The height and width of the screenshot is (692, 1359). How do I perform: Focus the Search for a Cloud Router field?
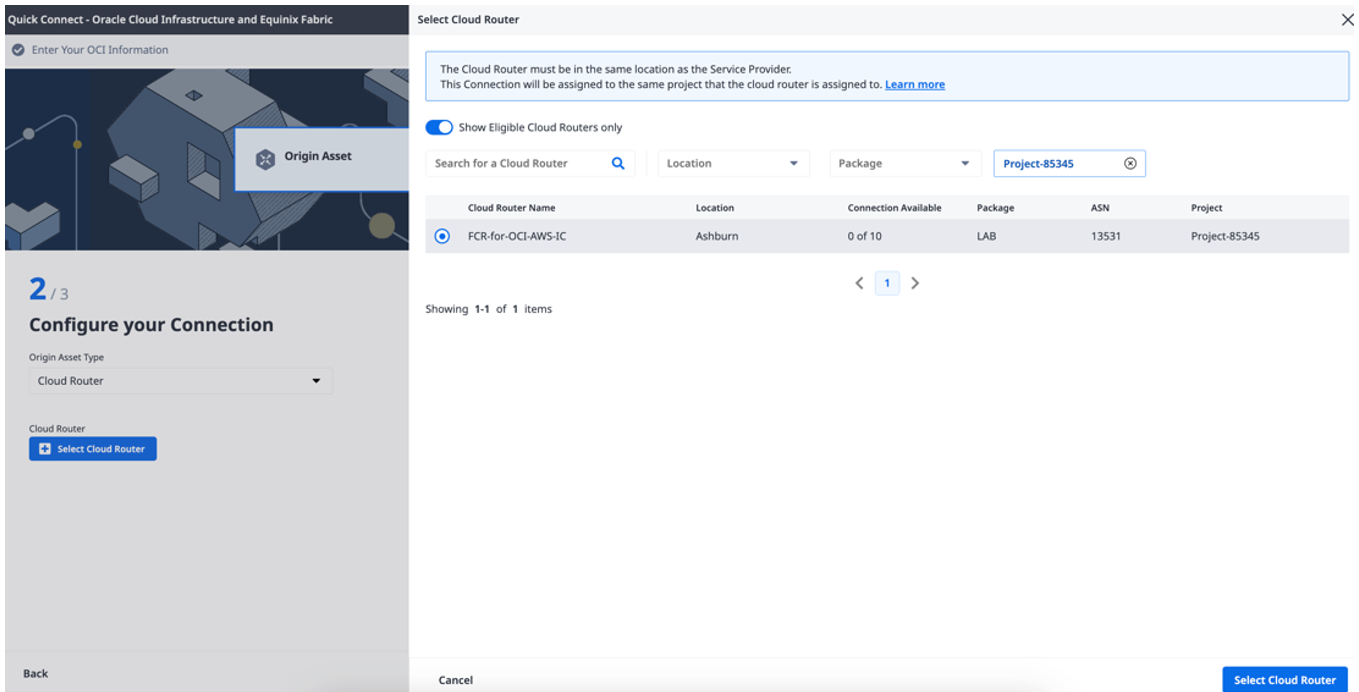coord(518,164)
